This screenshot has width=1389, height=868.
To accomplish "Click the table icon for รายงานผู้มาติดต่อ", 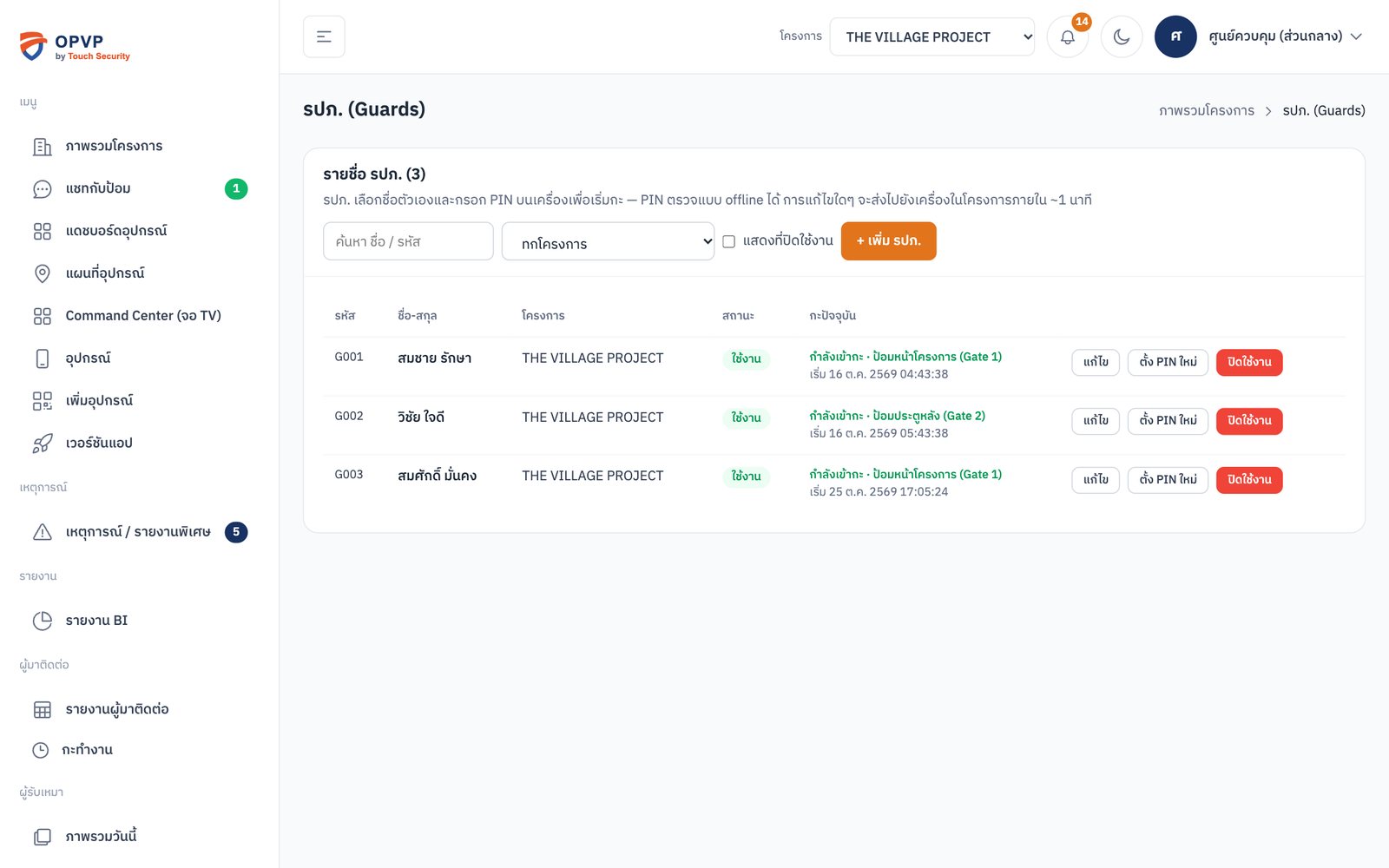I will [42, 710].
